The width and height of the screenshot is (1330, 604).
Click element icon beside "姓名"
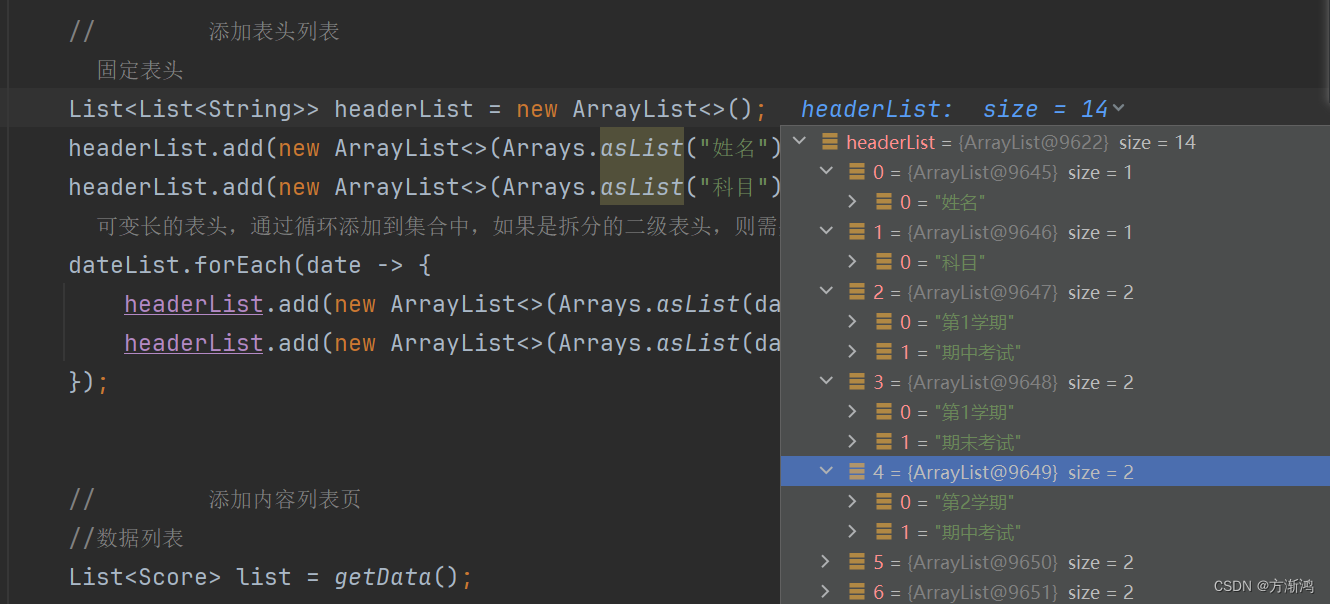884,202
